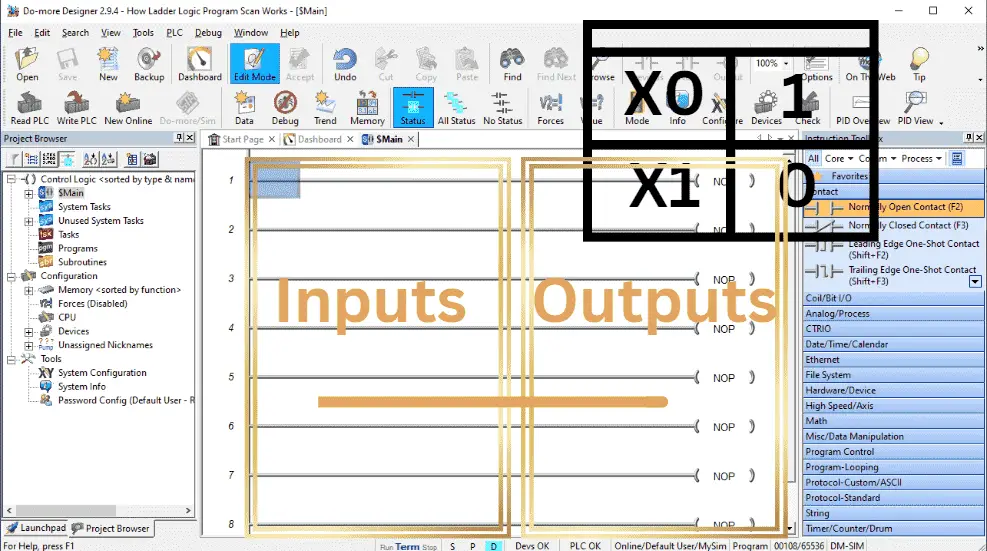Open the Process filter dropdown

pyautogui.click(x=921, y=159)
